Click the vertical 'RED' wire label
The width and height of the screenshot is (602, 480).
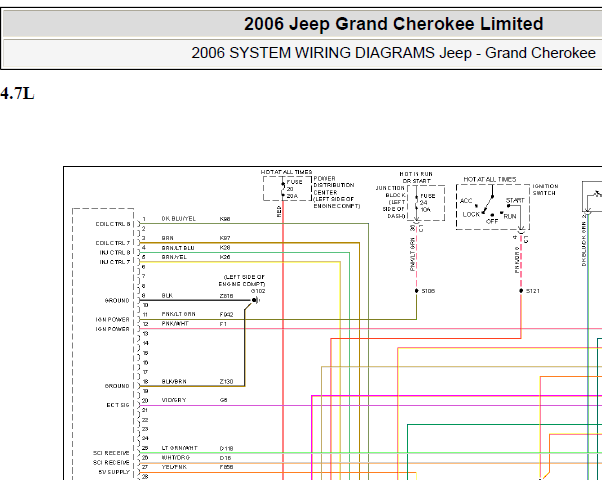coord(279,211)
